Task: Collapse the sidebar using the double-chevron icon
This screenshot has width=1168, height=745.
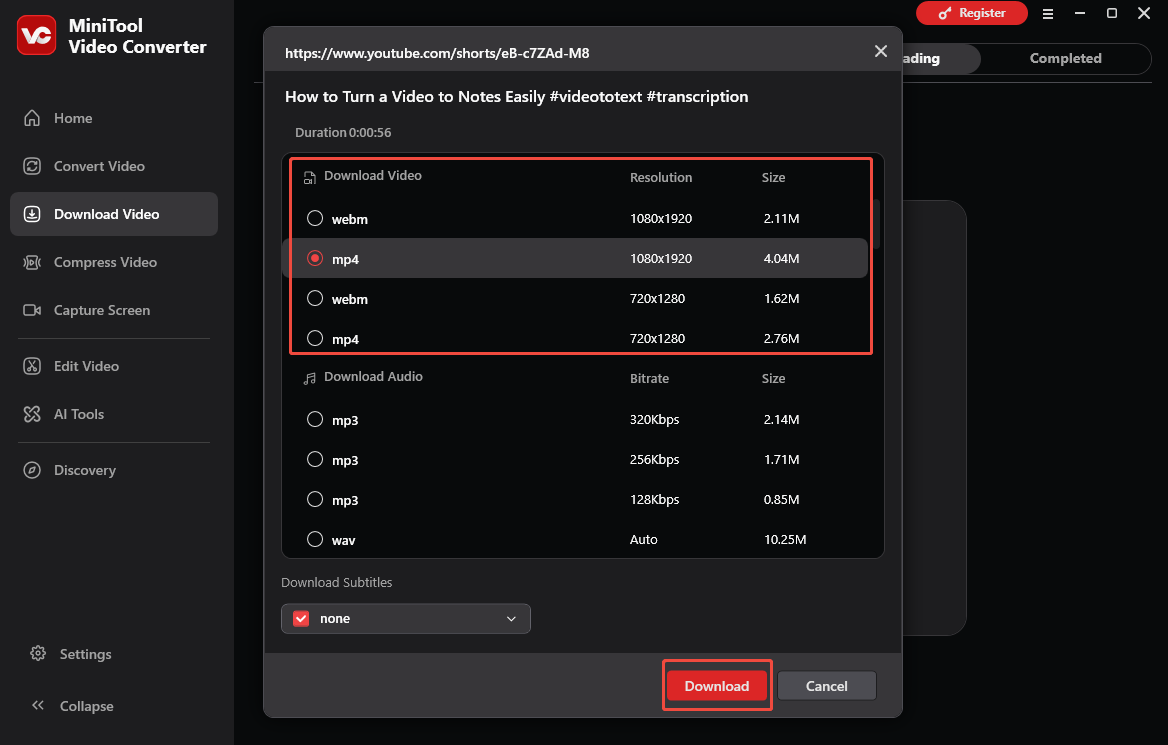Action: tap(38, 705)
